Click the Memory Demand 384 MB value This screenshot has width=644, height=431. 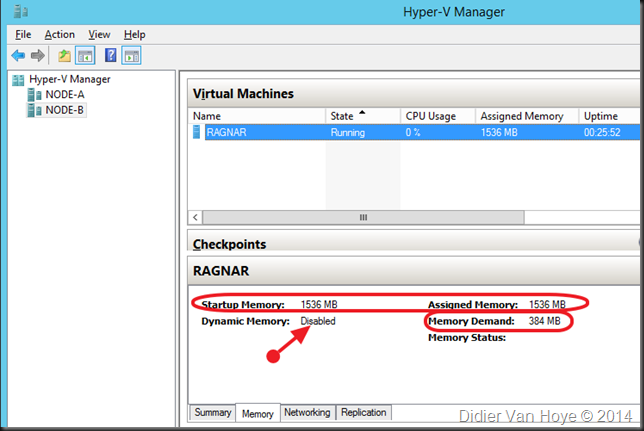coord(545,321)
